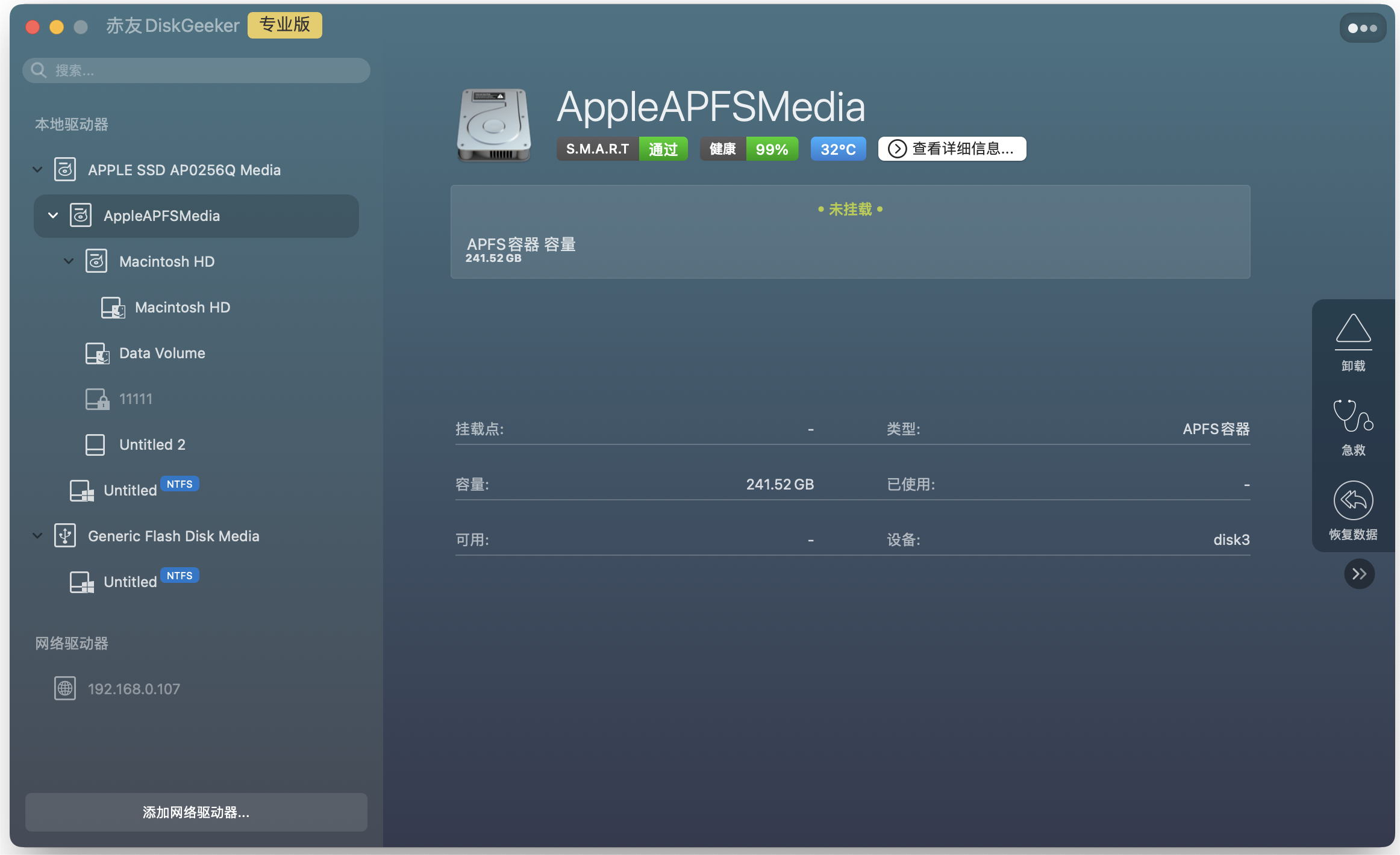Click the APPLE SSD AP0256Q Media disk icon

pyautogui.click(x=65, y=170)
